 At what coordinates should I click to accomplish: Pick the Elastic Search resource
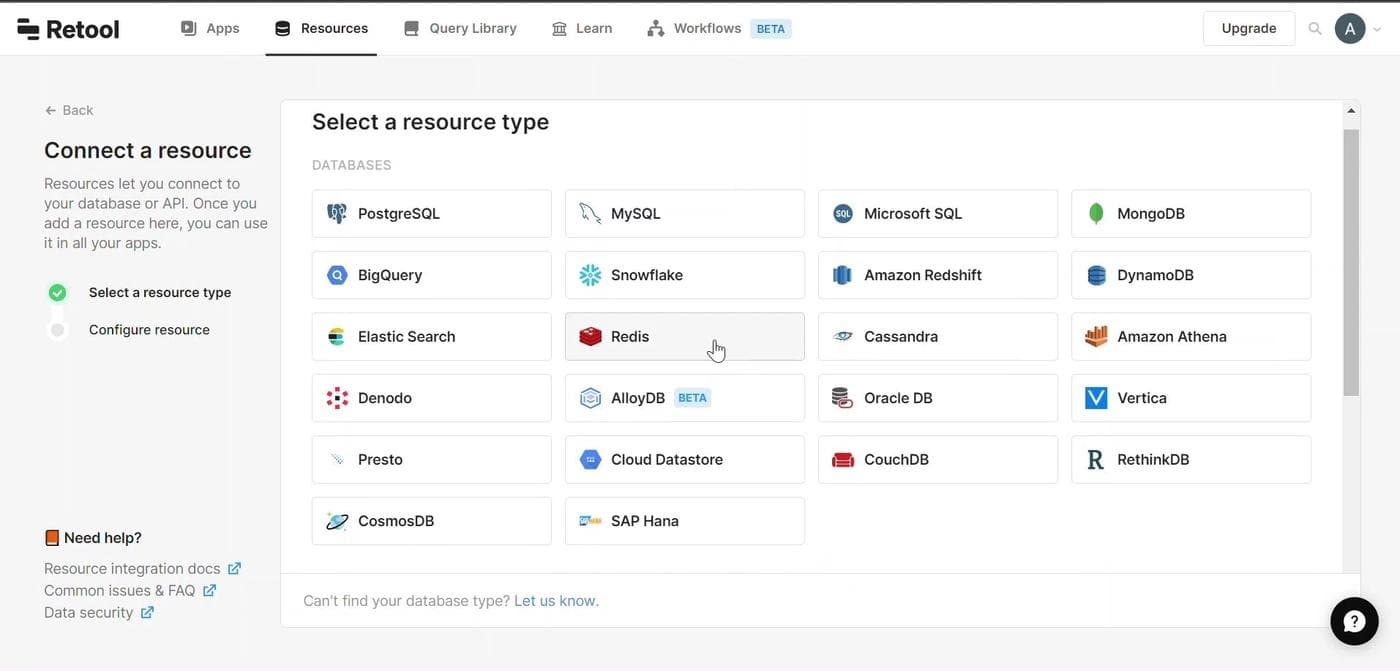pos(431,337)
